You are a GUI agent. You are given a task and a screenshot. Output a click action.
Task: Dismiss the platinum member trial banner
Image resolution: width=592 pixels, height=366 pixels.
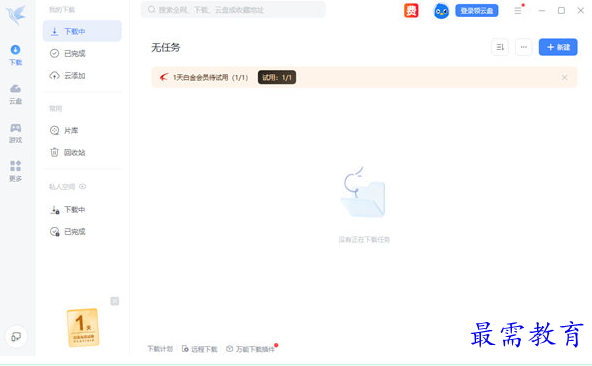(x=564, y=77)
